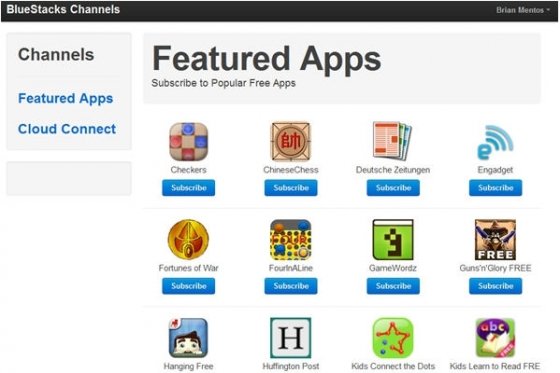This screenshot has height=373, width=560.
Task: Select the ChineseChess app icon
Action: (x=291, y=141)
